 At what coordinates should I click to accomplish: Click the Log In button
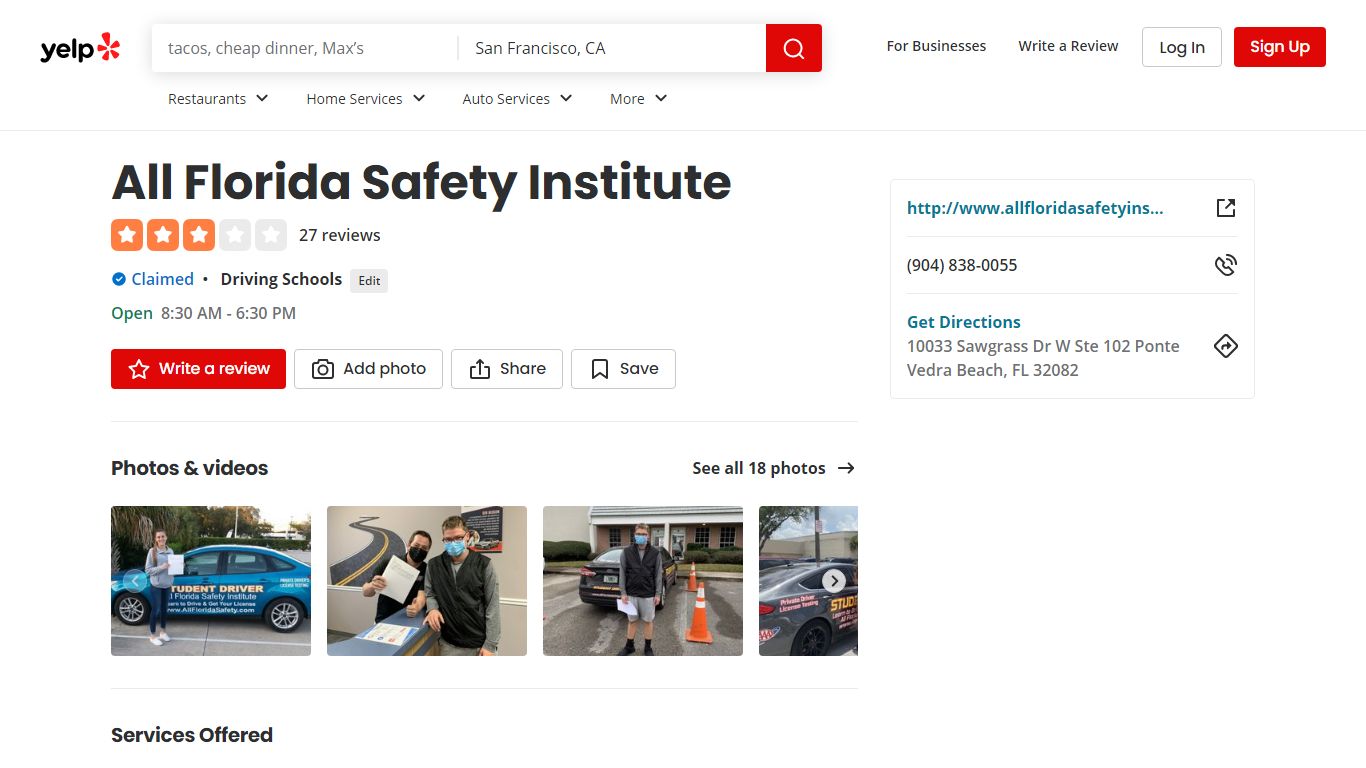(x=1182, y=47)
